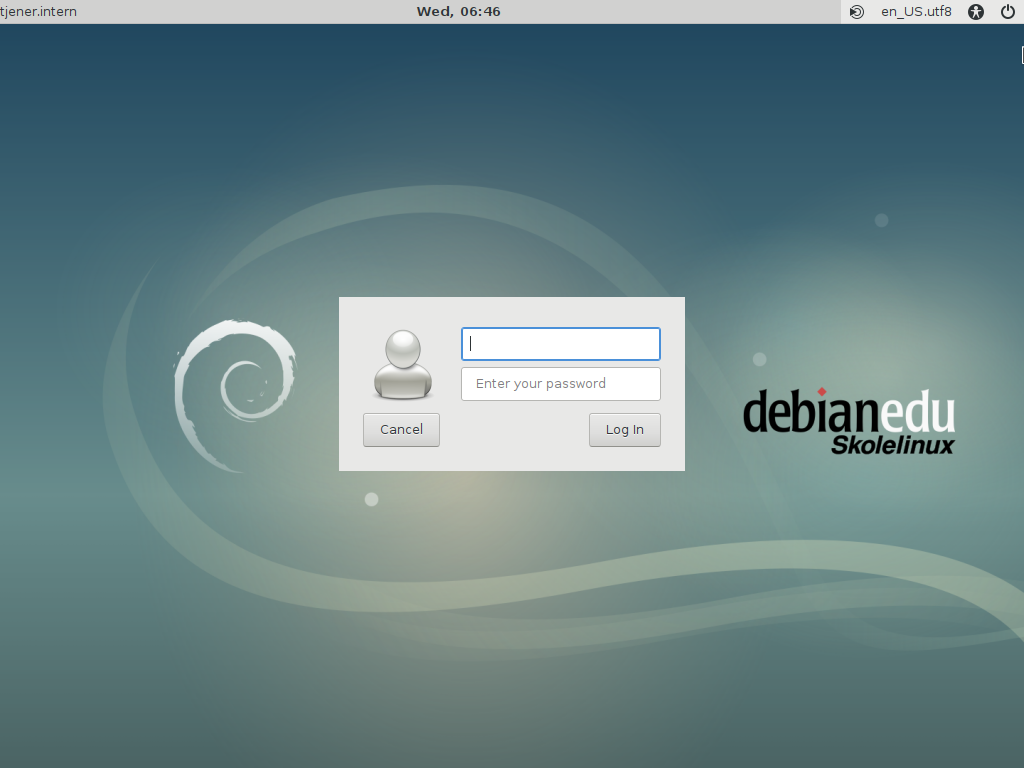Image resolution: width=1024 pixels, height=768 pixels.
Task: Click the white sliver at right screen edge
Action: point(1021,55)
